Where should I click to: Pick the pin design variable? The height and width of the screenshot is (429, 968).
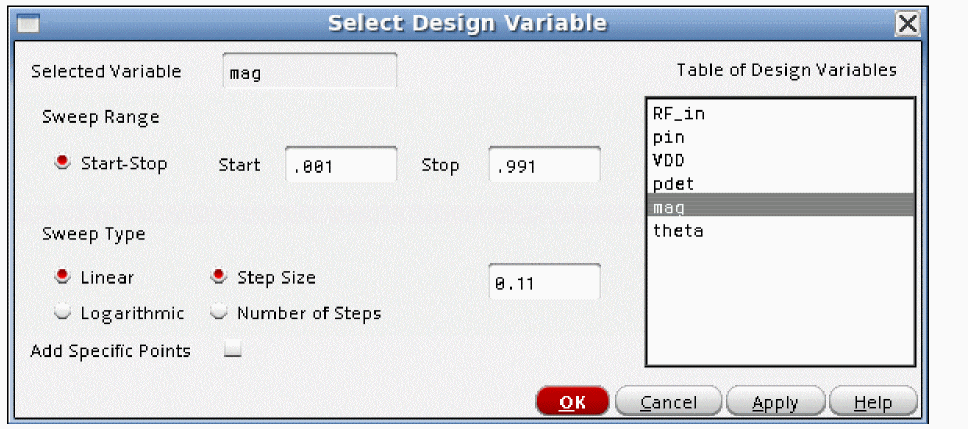(668, 137)
